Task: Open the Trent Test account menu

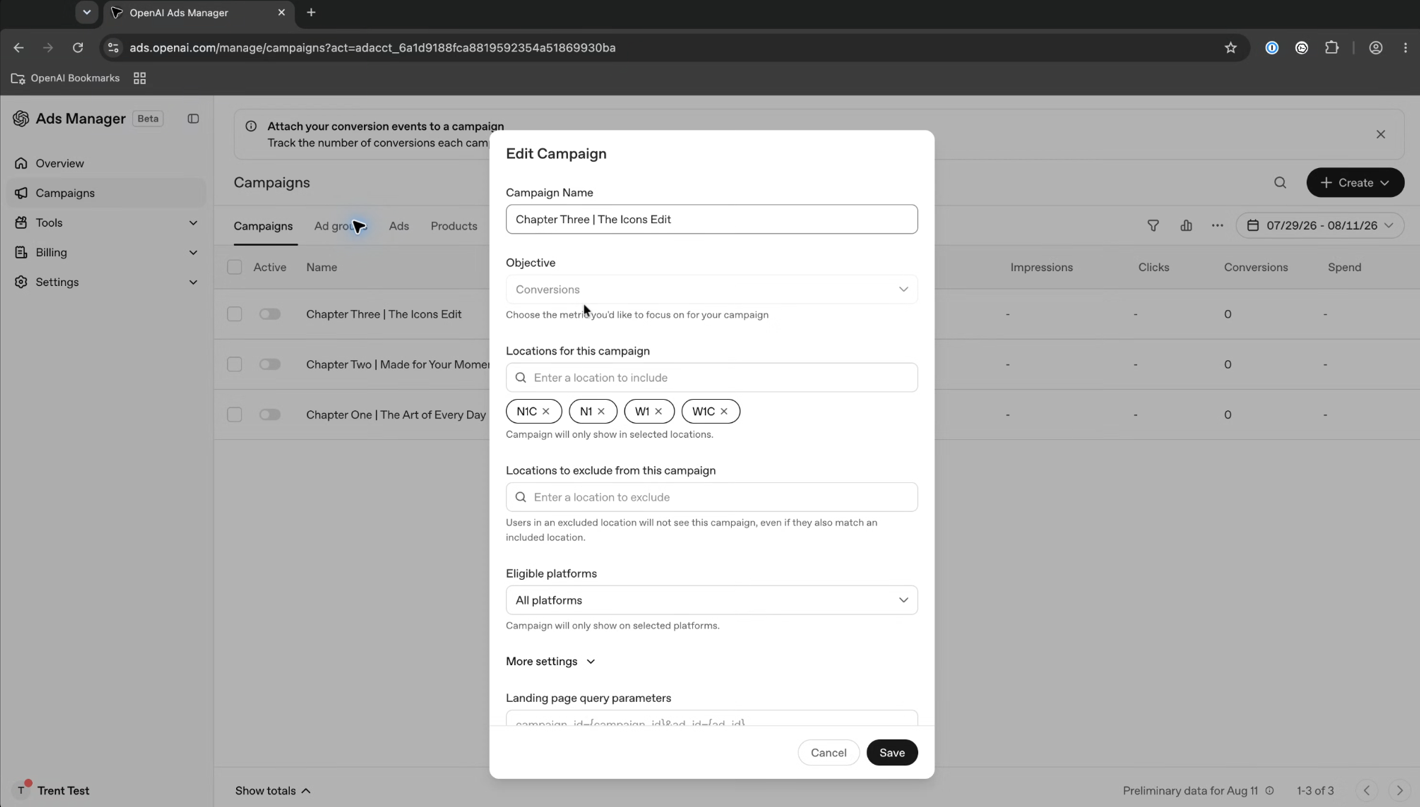Action: (x=52, y=791)
